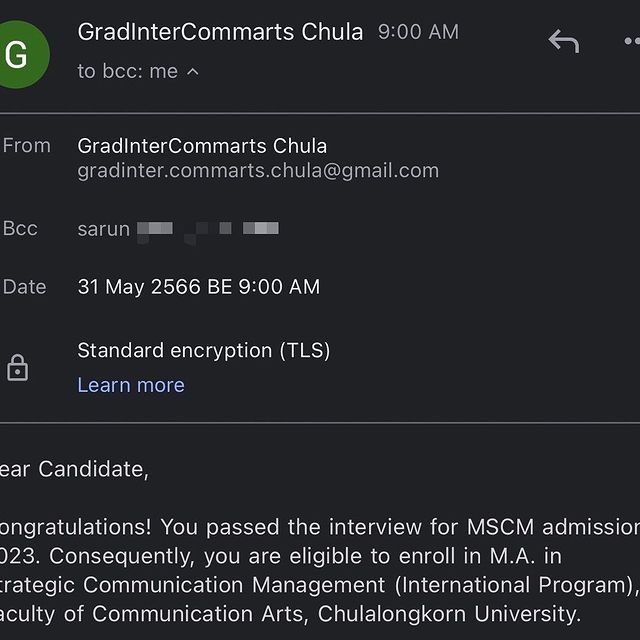Viewport: 640px width, 640px height.
Task: Click the lock encryption icon
Action: coord(18,367)
